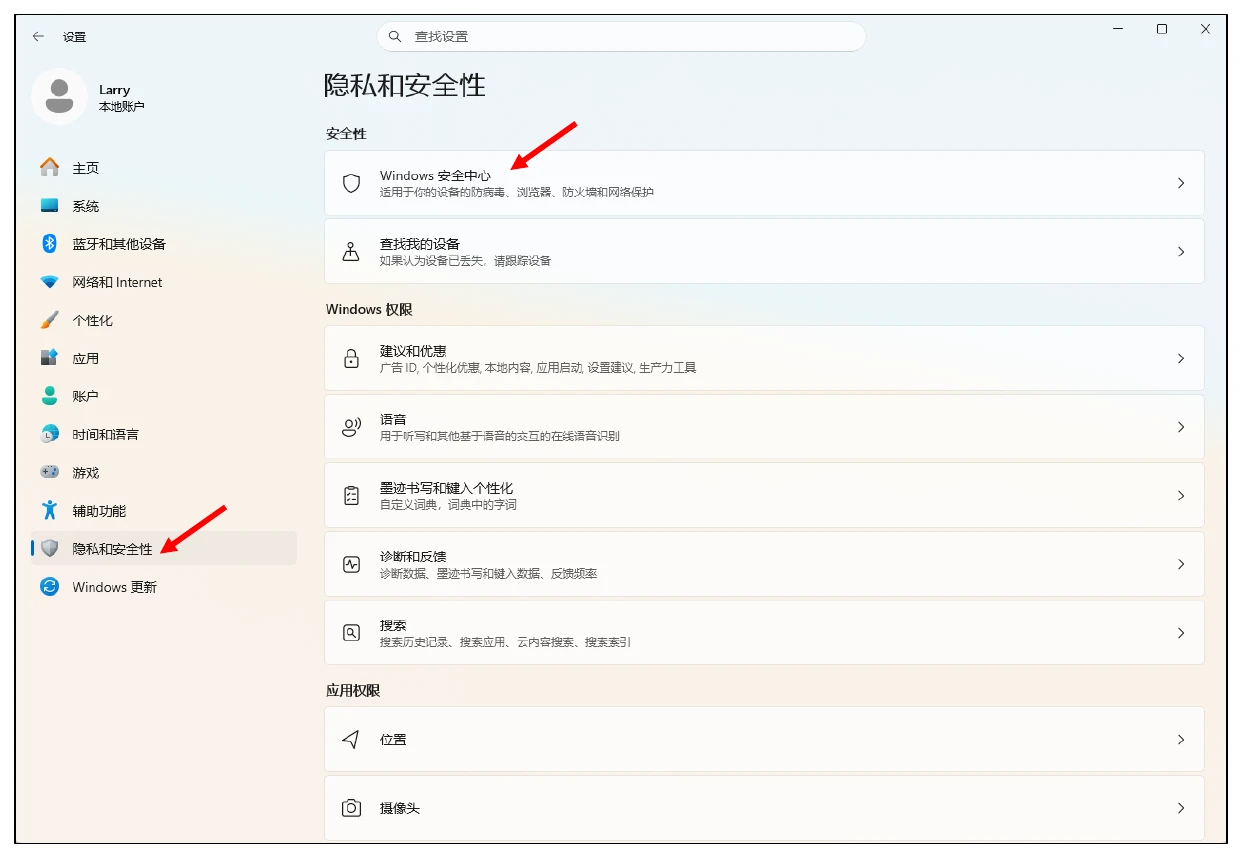Screen dimensions: 1242x858
Task: Open 建议和优惠 settings
Action: click(764, 358)
